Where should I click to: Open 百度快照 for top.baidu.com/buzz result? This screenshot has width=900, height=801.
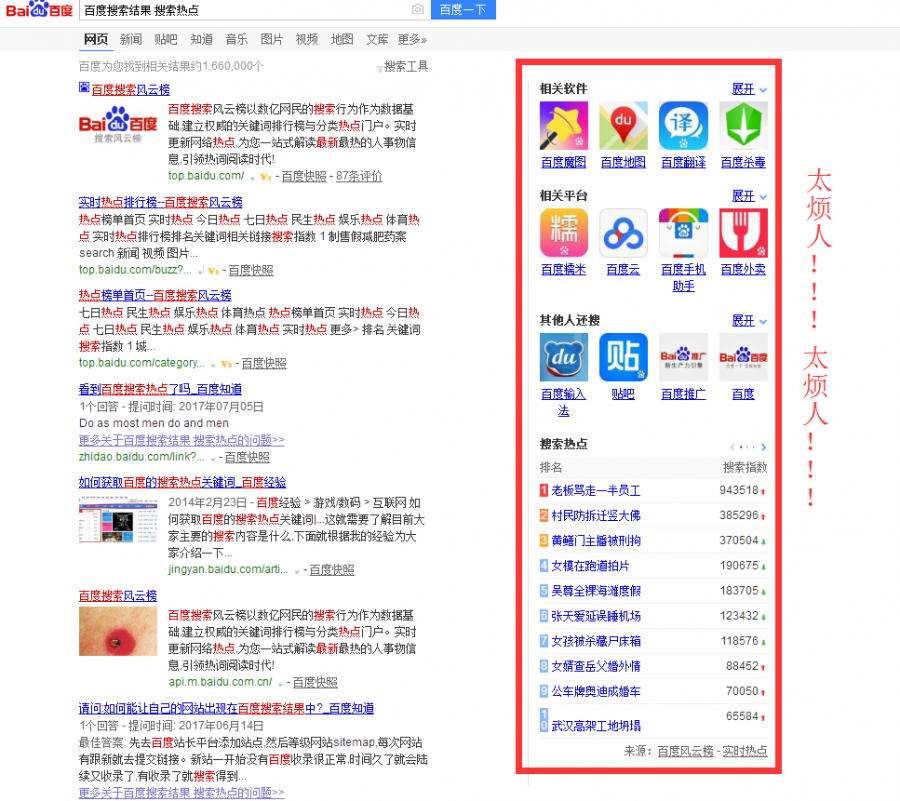(x=251, y=270)
